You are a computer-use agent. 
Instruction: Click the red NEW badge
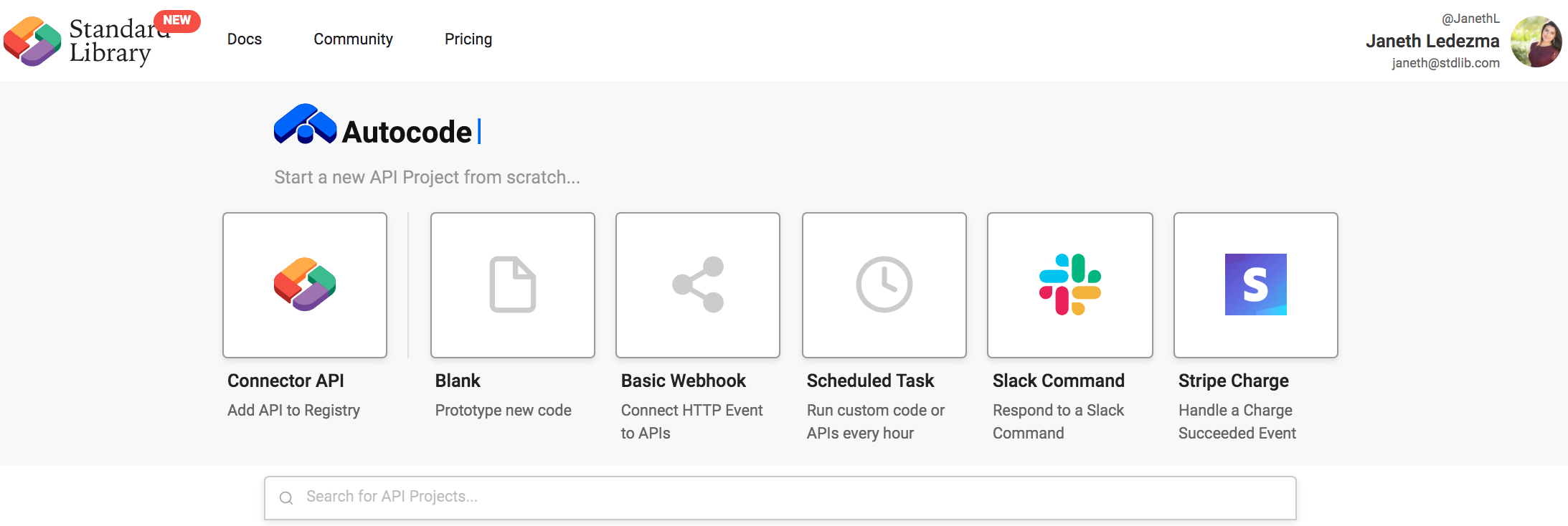tap(177, 20)
